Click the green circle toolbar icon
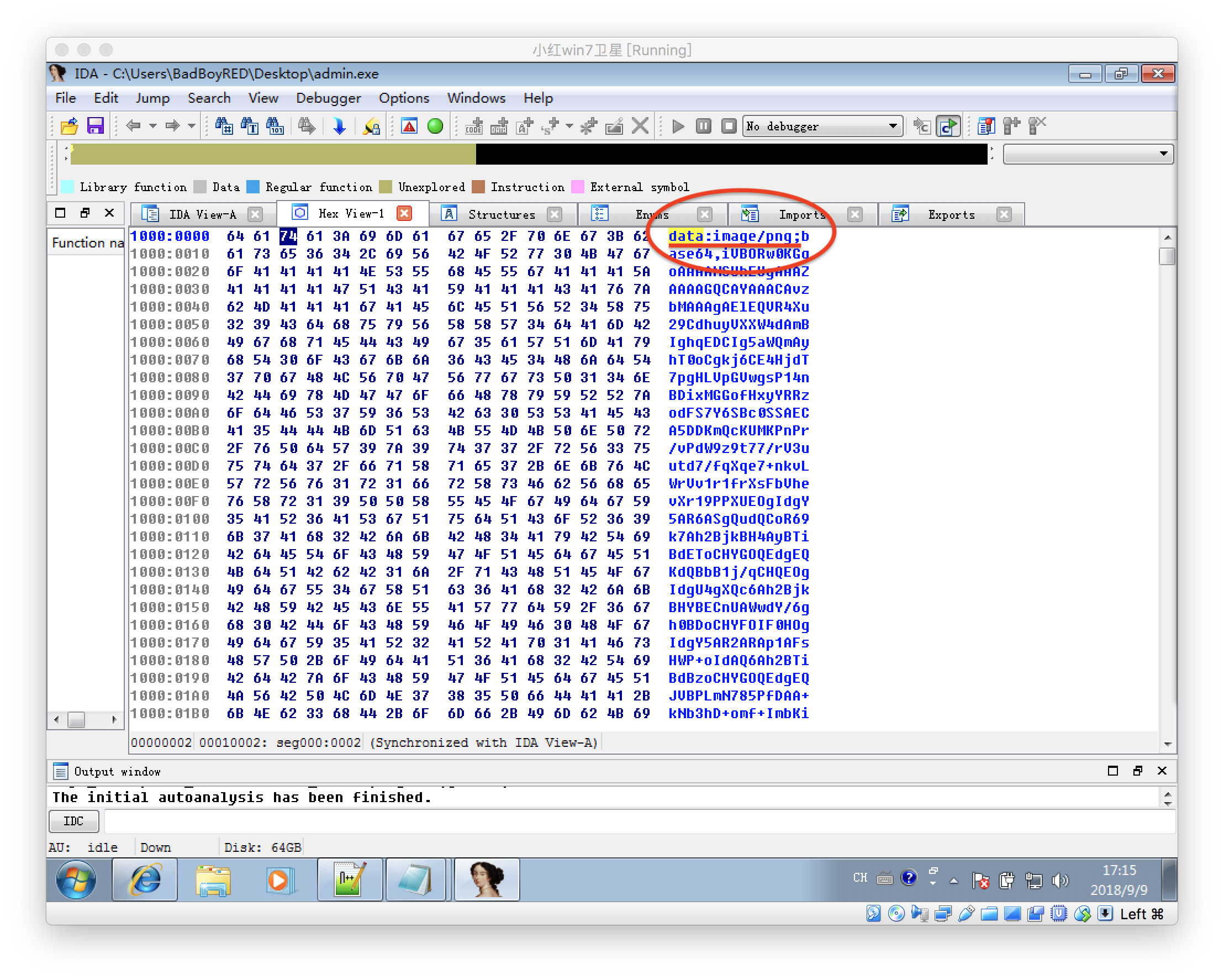Image resolution: width=1224 pixels, height=980 pixels. pos(435,125)
